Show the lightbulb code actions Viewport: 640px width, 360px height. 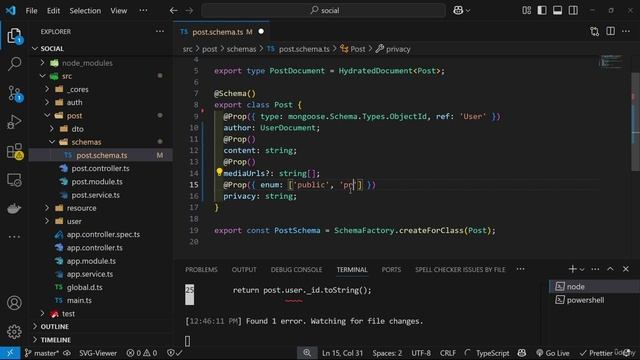[x=219, y=172]
